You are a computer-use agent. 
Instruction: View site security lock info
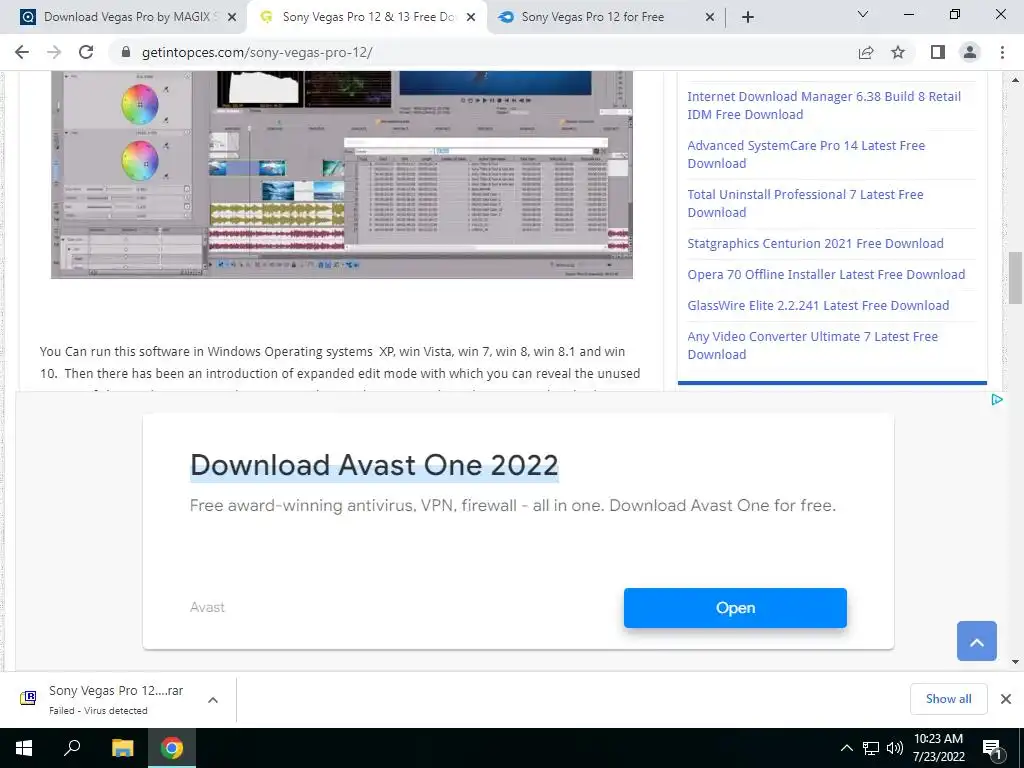click(x=126, y=52)
